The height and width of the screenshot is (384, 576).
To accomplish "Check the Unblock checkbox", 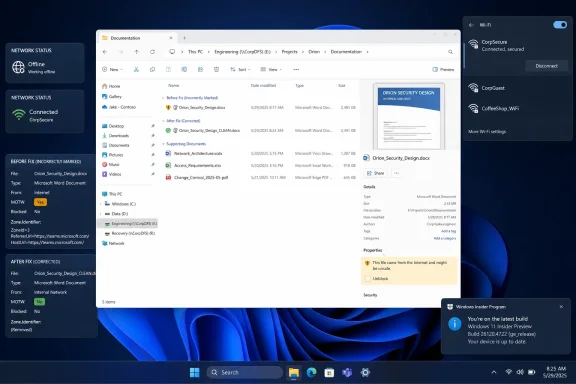I will (368, 279).
